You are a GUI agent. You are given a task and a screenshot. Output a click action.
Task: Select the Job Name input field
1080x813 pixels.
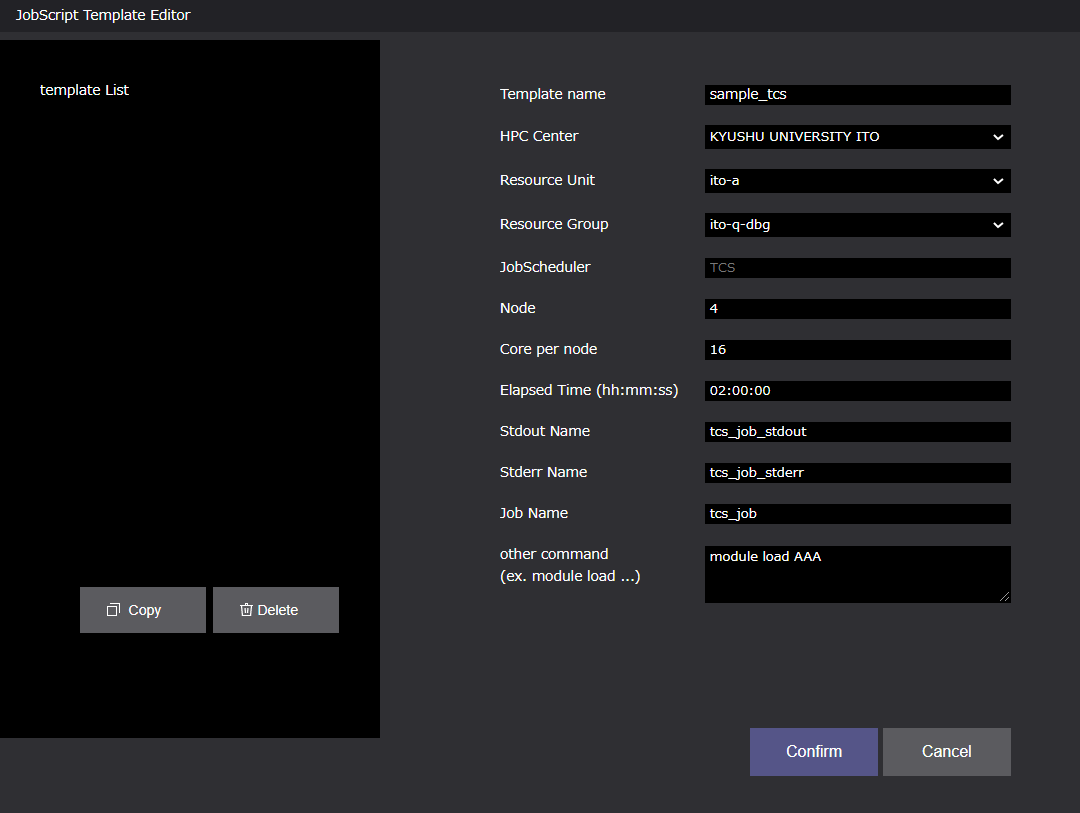pos(857,514)
